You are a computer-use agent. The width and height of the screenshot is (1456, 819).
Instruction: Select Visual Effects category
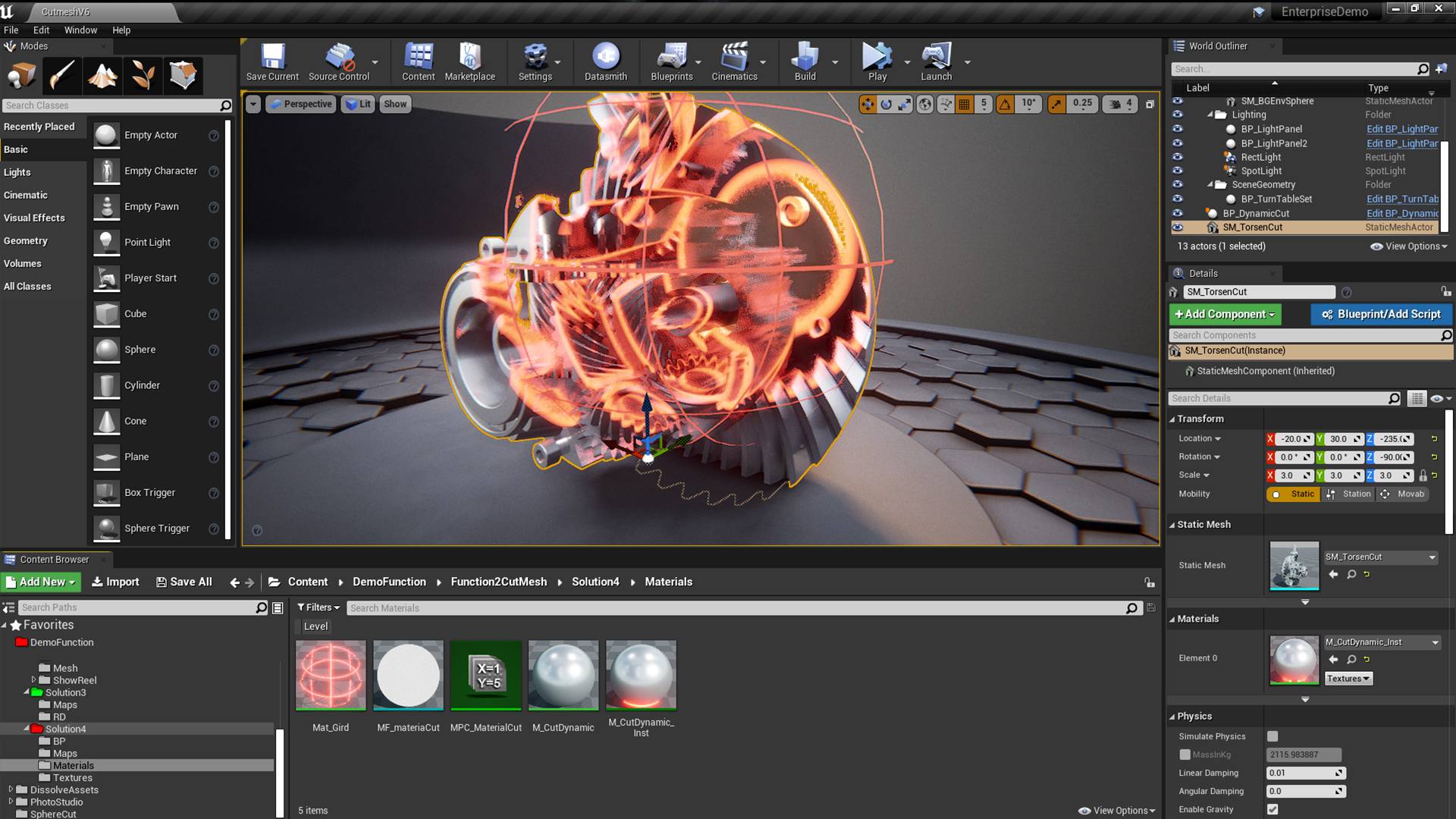[43, 218]
